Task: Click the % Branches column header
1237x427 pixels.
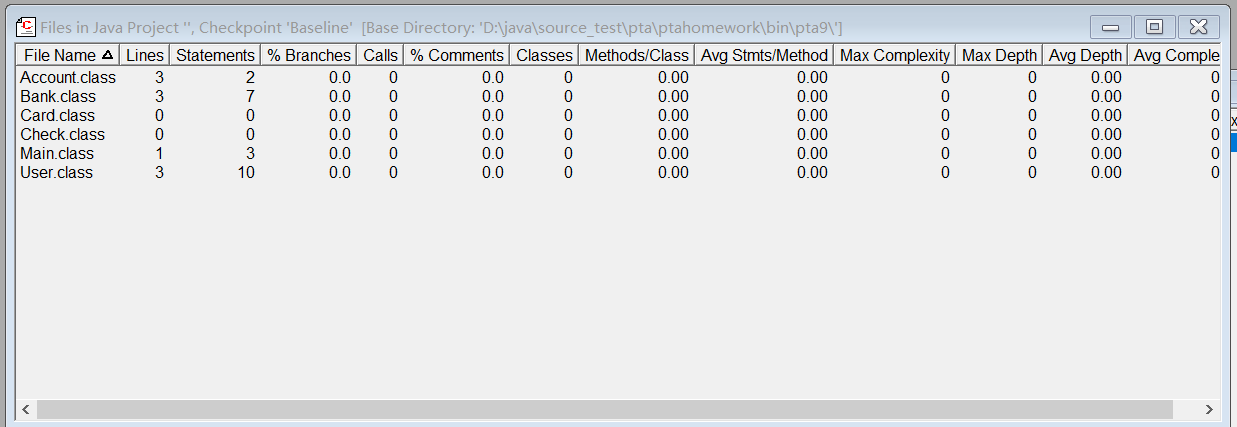Action: 309,55
